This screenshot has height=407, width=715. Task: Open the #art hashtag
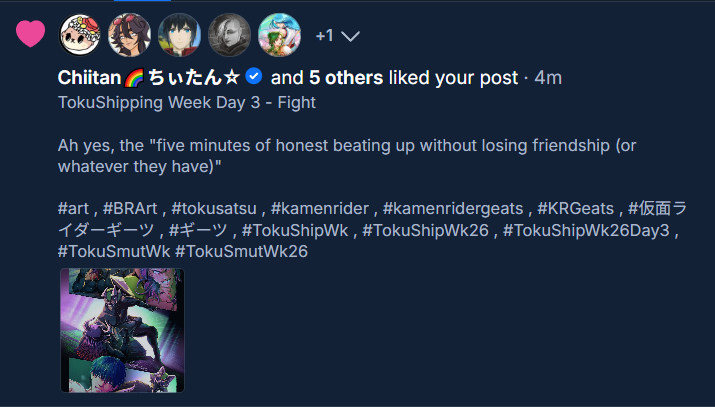click(x=76, y=208)
